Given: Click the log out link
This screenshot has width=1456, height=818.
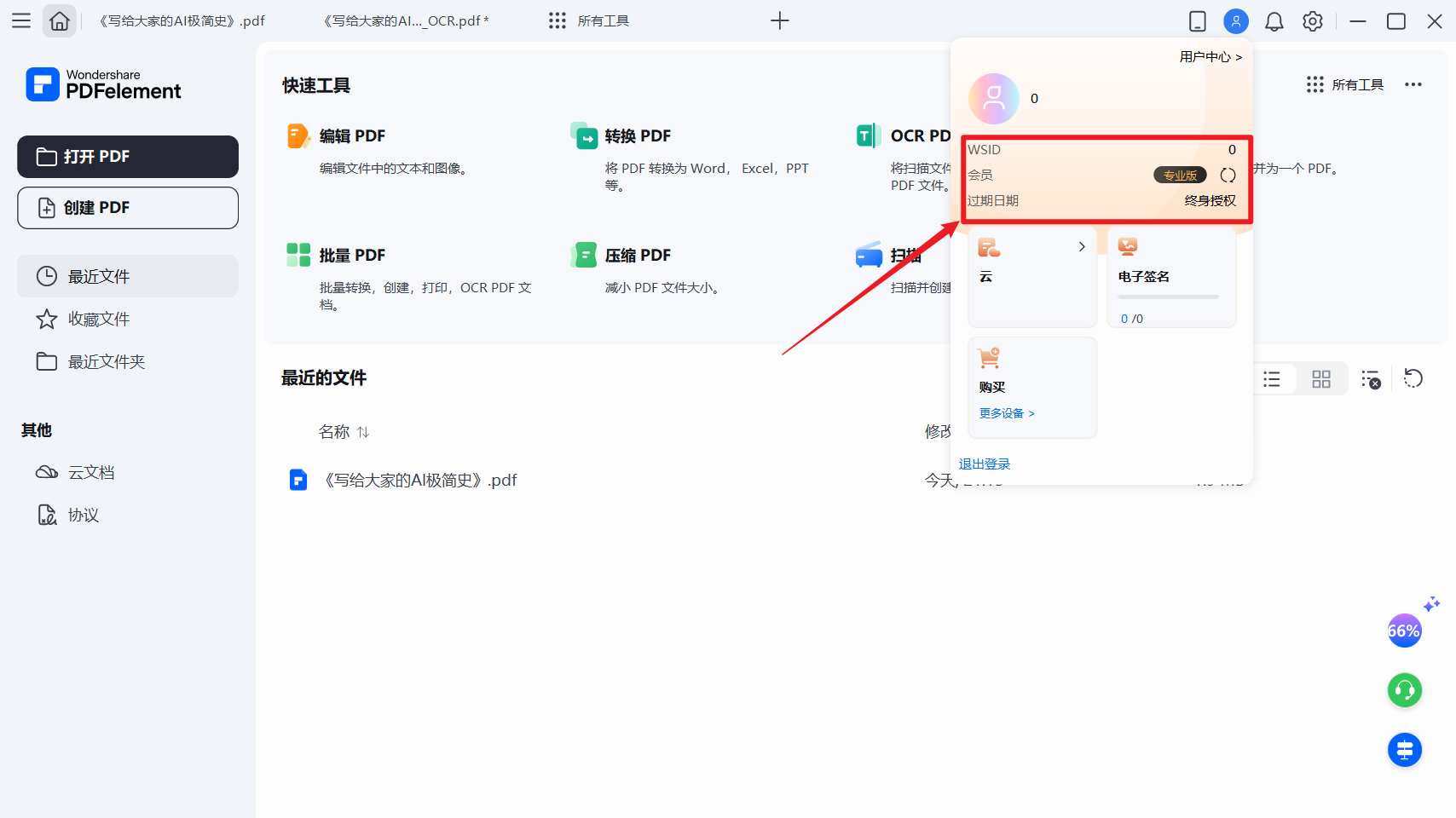Looking at the screenshot, I should coord(985,464).
